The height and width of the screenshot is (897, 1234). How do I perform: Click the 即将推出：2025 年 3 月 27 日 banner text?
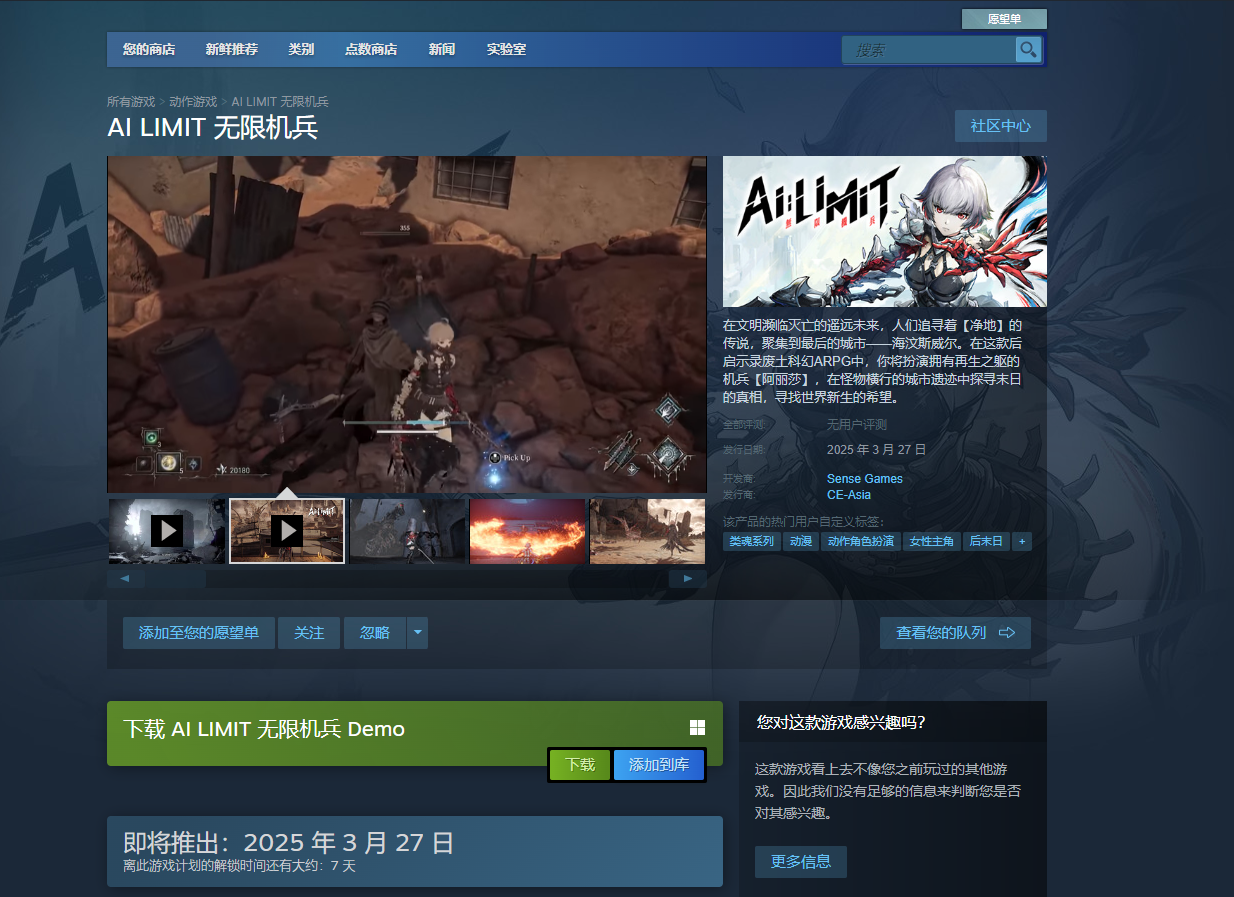[x=289, y=842]
